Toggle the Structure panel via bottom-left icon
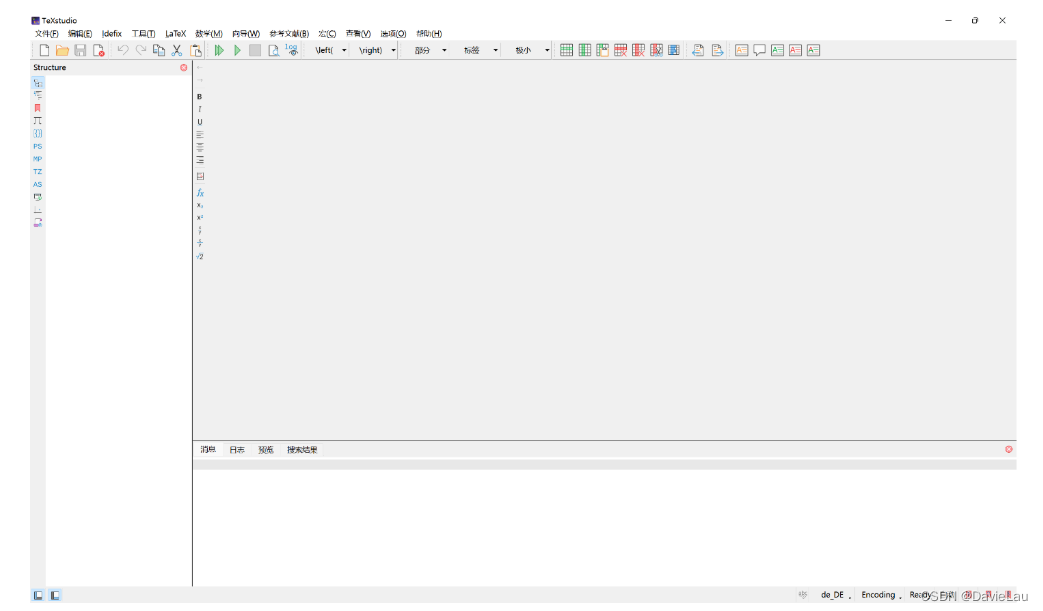Viewport: 1043px width, 611px height. 37,594
